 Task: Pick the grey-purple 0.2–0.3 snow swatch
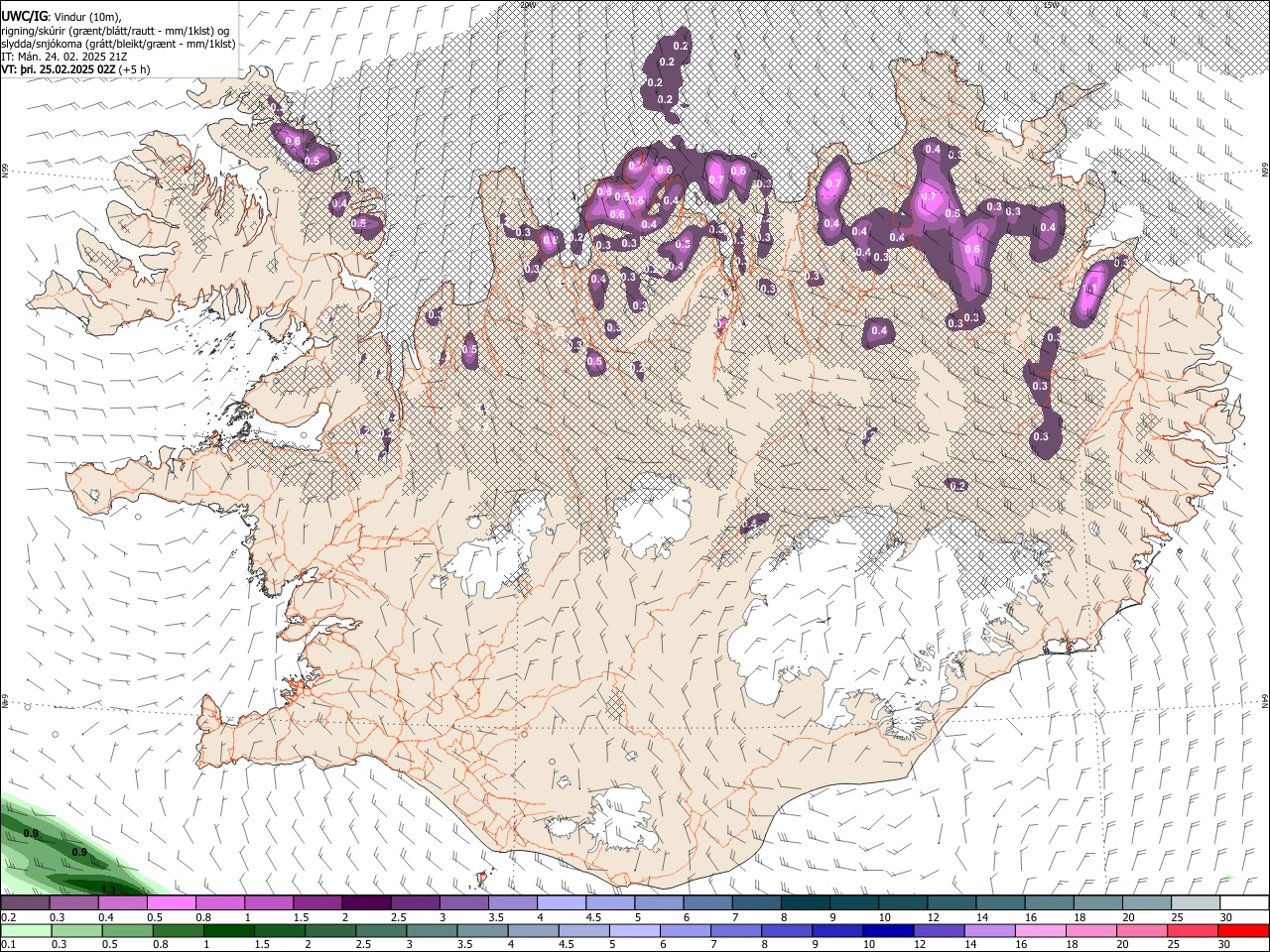point(25,902)
